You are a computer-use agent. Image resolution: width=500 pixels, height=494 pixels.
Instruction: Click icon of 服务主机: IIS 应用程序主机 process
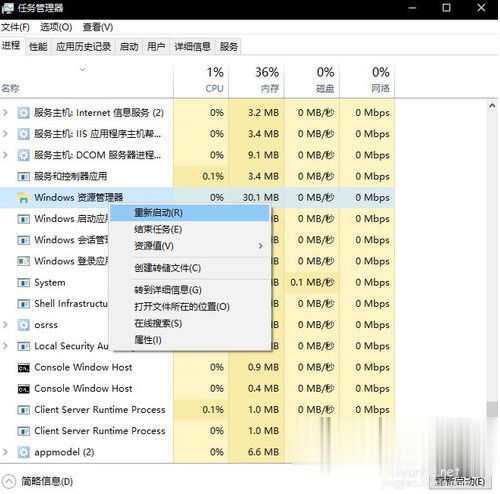[x=23, y=134]
